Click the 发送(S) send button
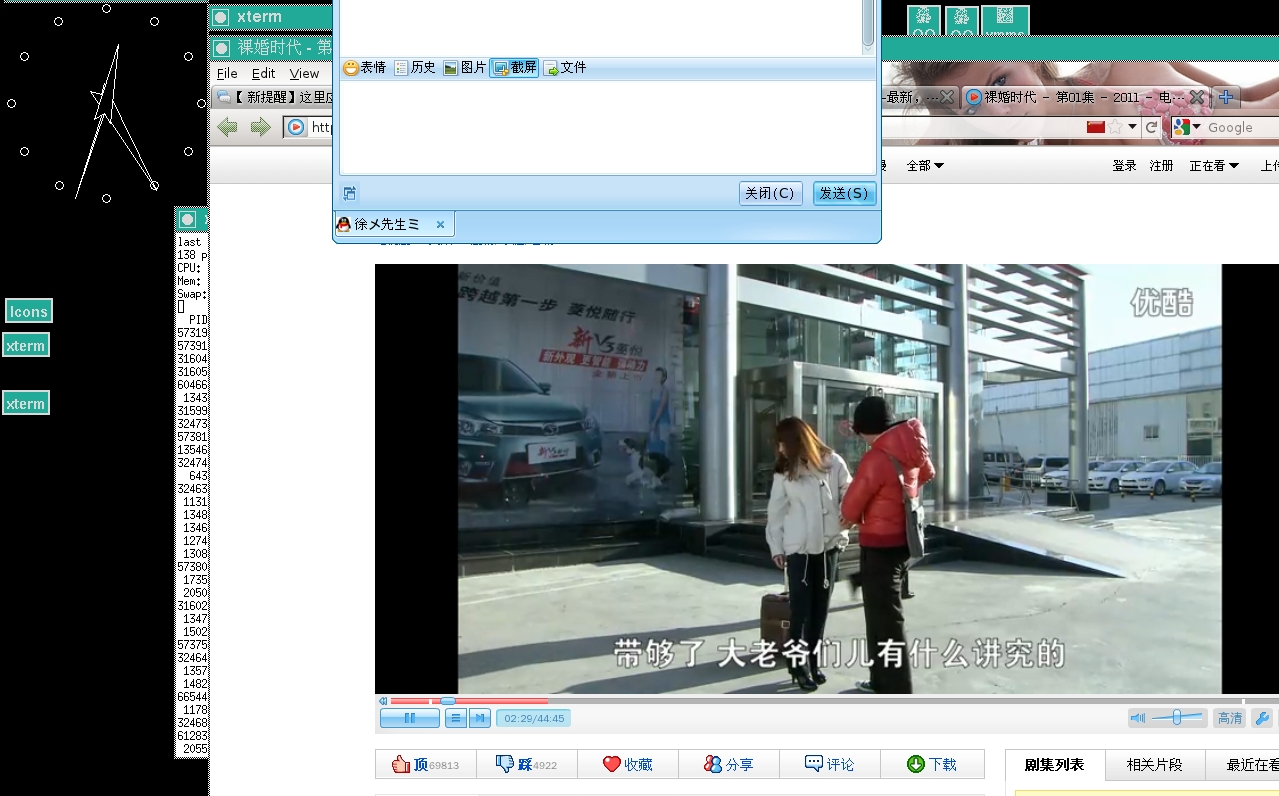 tap(844, 193)
